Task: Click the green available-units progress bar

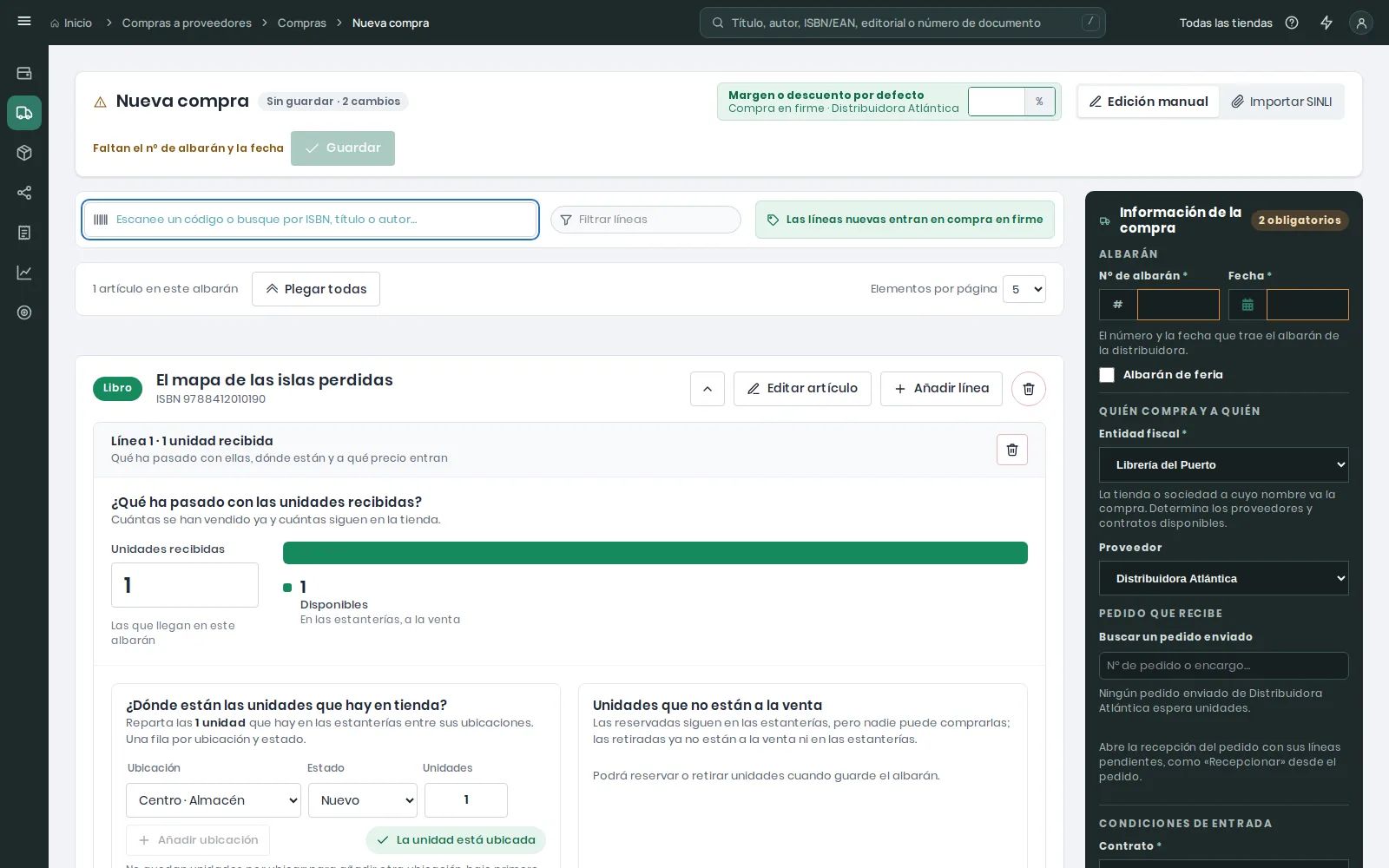Action: tap(655, 553)
